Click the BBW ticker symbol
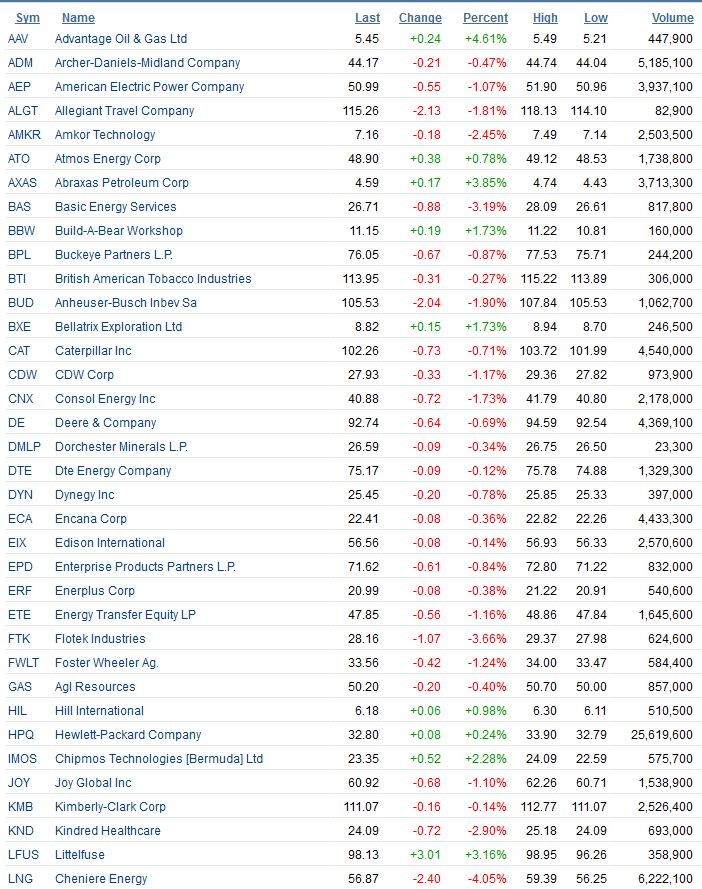Screen dimensions: 702x889 (x=22, y=231)
